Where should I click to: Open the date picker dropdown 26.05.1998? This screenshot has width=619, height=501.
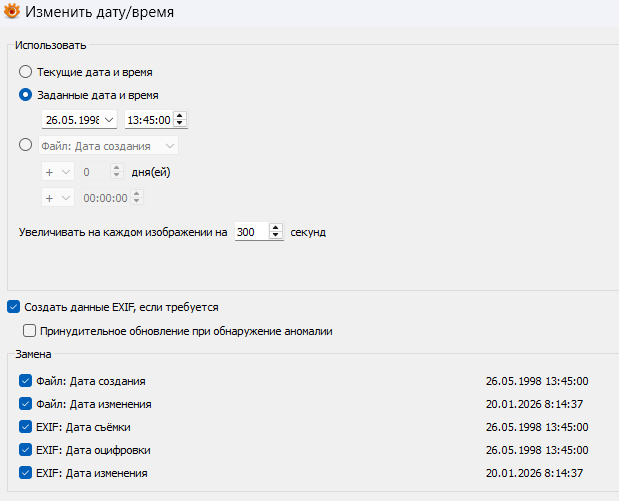click(x=108, y=120)
